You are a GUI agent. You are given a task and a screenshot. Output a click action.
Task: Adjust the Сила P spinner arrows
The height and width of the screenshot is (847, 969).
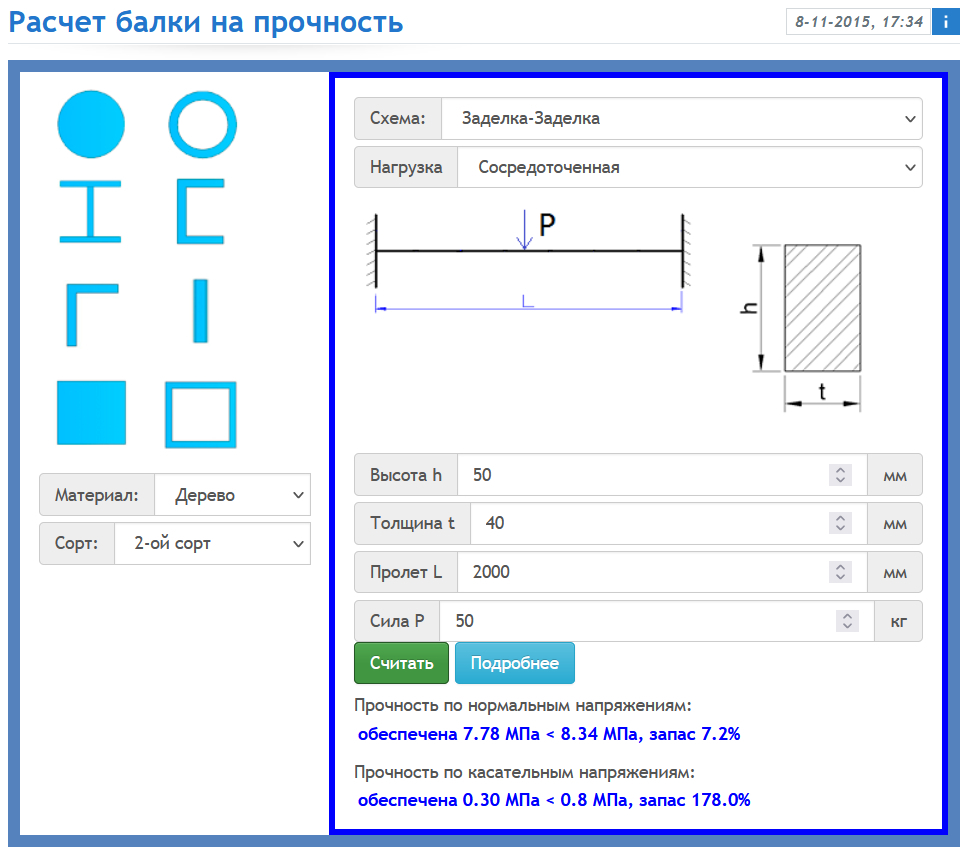(x=847, y=621)
